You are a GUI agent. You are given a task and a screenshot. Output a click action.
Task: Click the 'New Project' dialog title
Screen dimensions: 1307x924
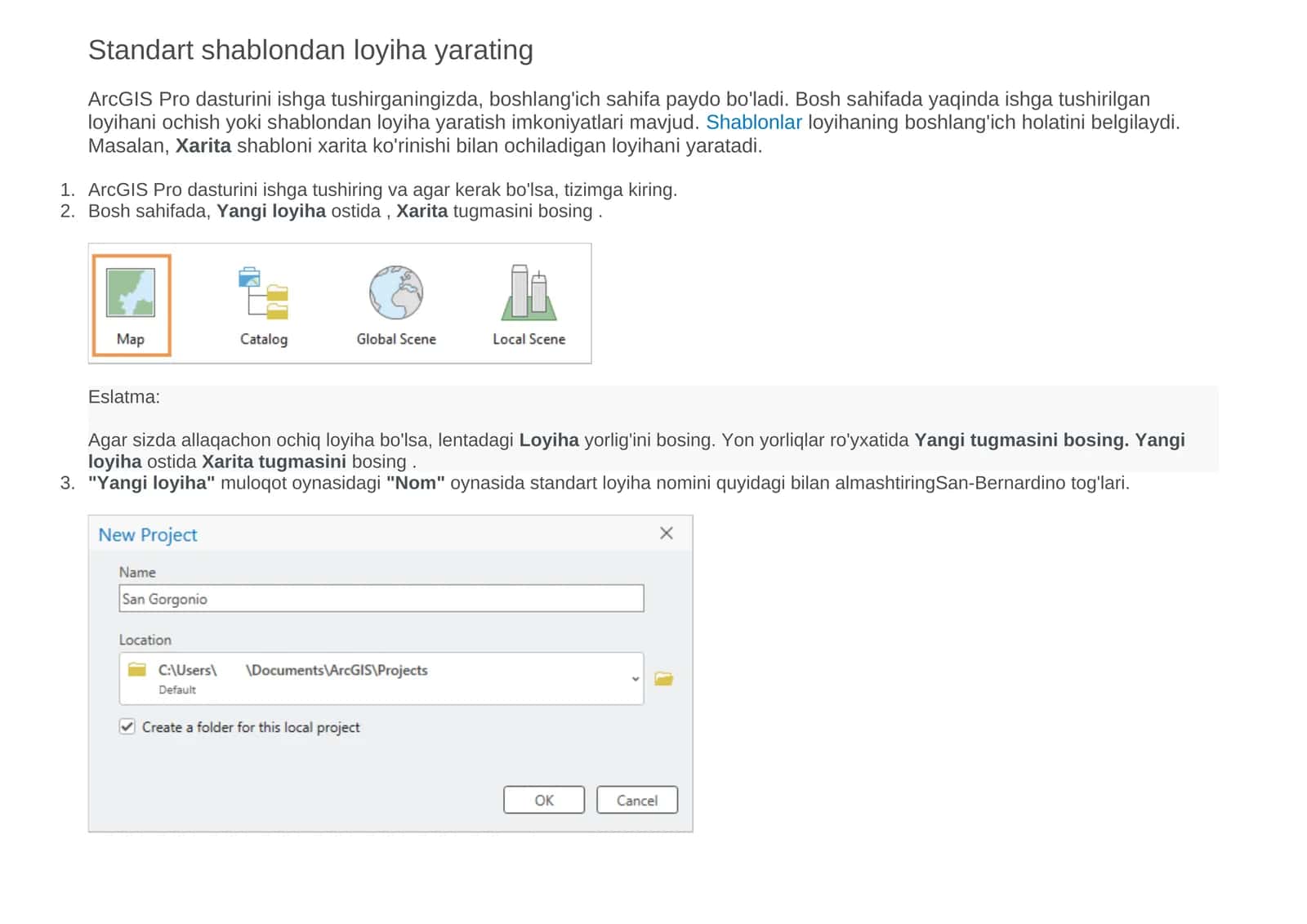click(148, 535)
